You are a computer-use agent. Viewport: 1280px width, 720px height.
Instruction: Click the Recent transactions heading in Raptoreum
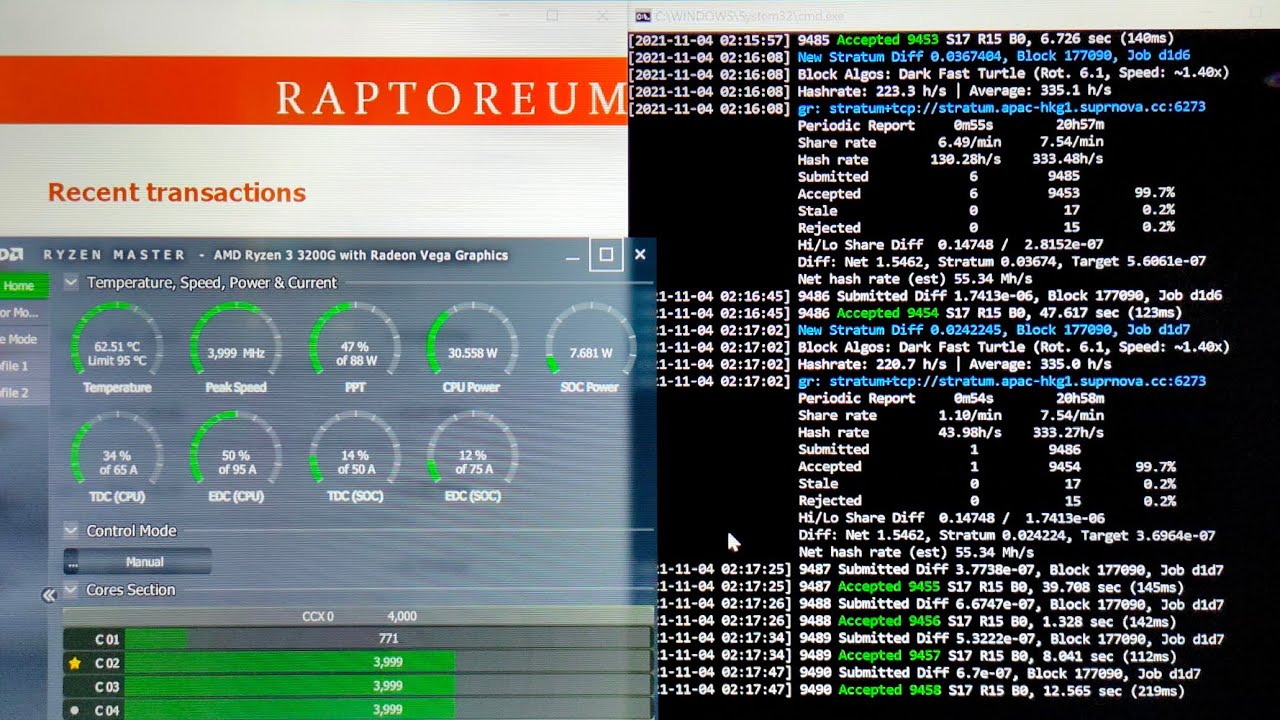tap(177, 193)
